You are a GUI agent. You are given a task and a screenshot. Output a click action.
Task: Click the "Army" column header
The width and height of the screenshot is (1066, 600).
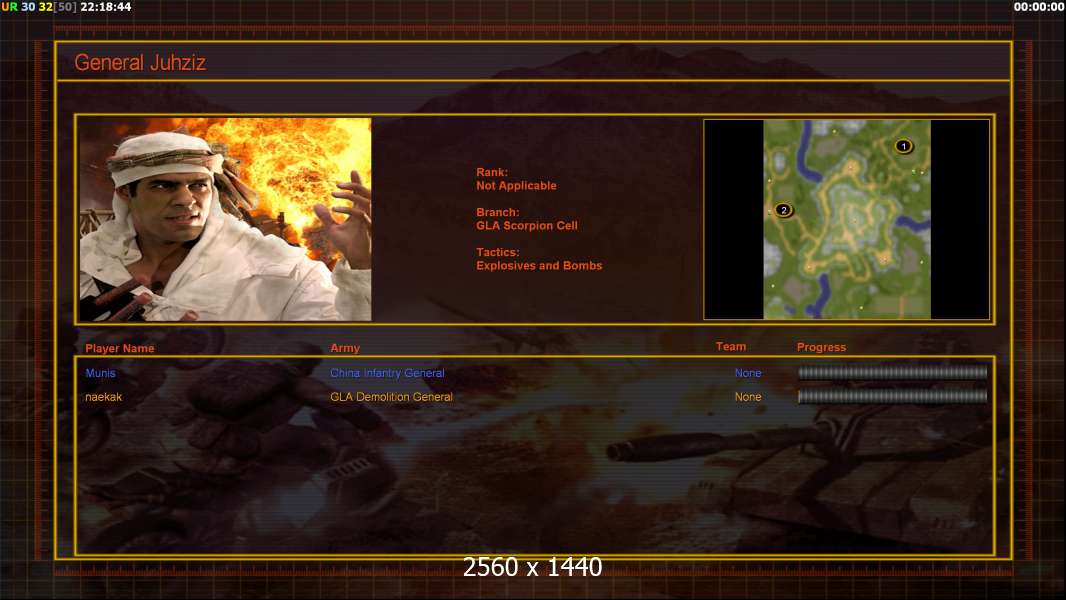coord(345,348)
